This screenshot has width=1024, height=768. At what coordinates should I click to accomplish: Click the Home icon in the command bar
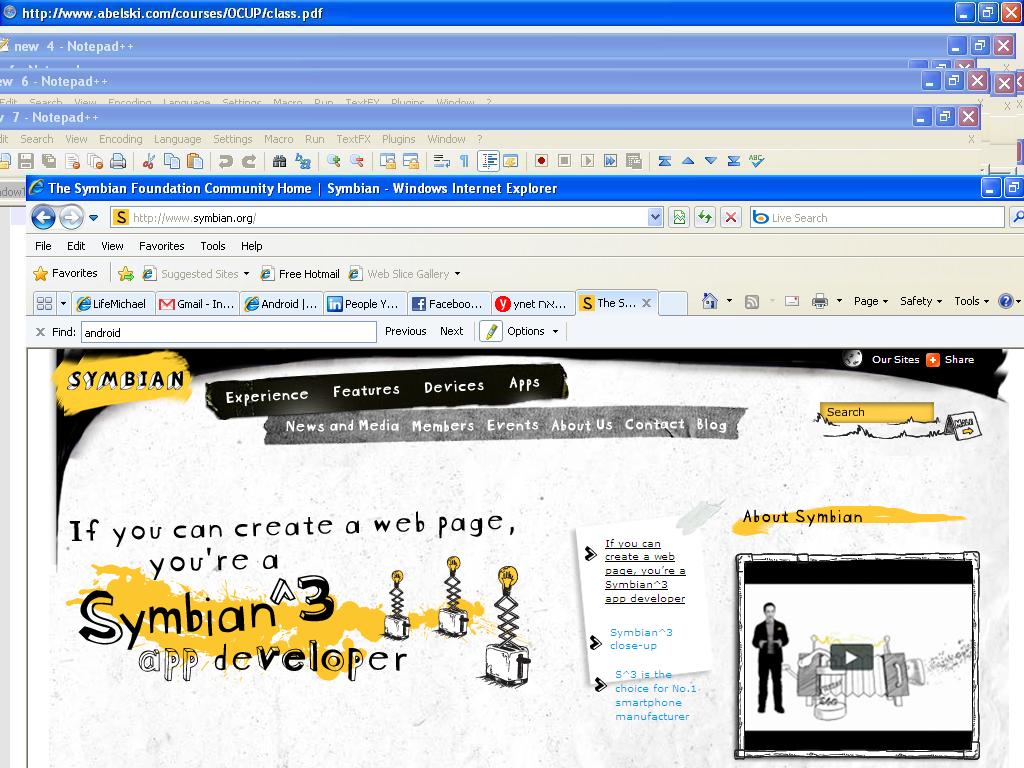(x=710, y=301)
